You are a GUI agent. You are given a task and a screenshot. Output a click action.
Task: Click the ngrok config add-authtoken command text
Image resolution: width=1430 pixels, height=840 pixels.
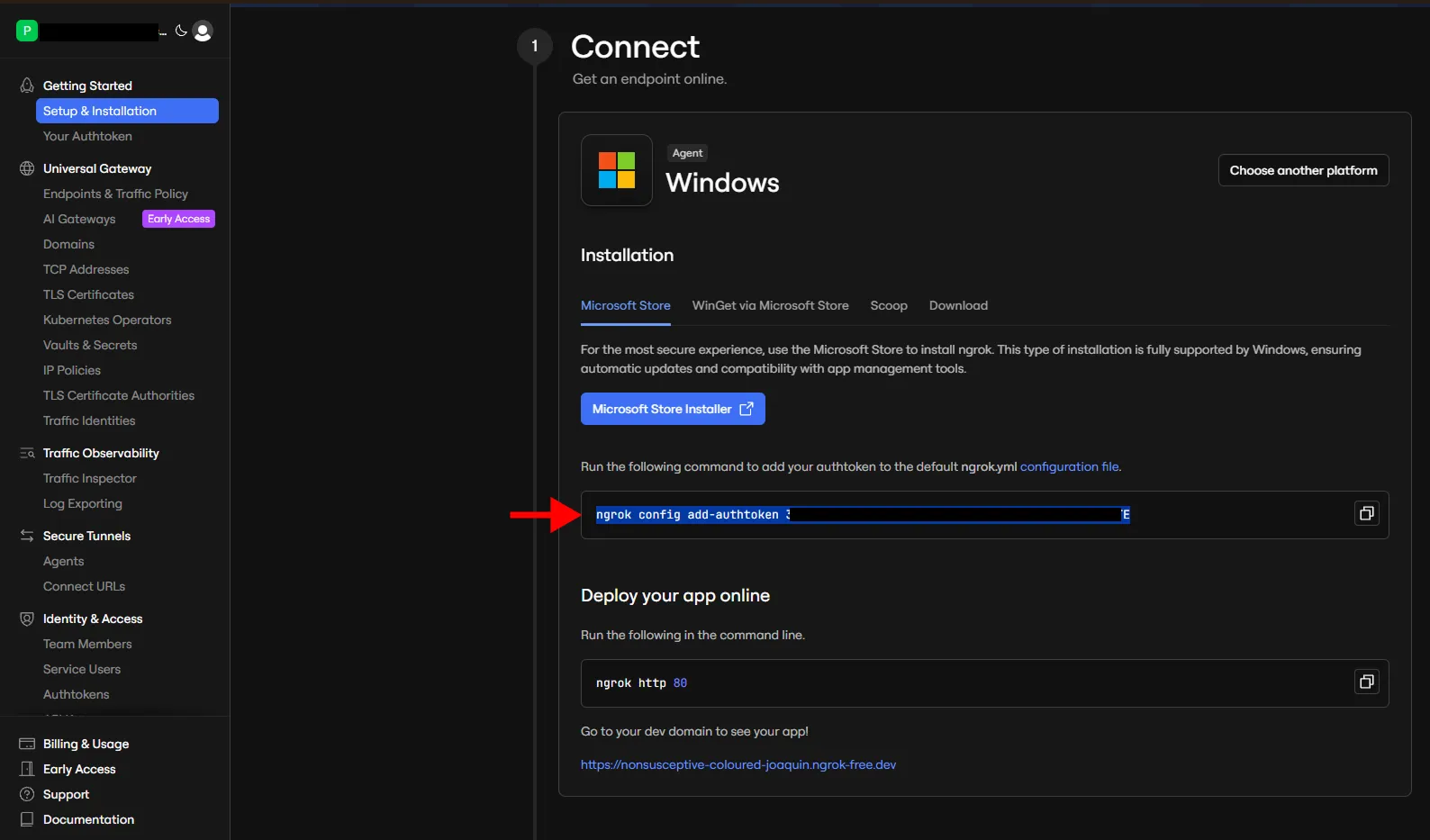[863, 514]
